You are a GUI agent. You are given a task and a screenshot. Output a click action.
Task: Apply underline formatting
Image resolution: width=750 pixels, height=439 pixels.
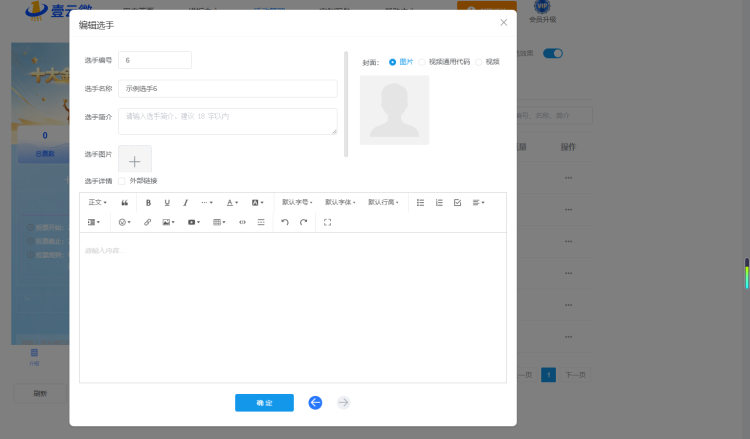click(167, 203)
